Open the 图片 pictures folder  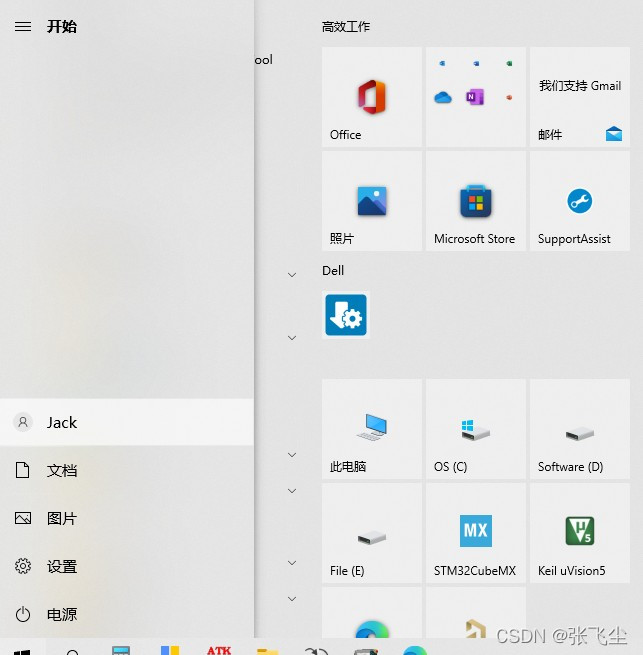pos(127,518)
